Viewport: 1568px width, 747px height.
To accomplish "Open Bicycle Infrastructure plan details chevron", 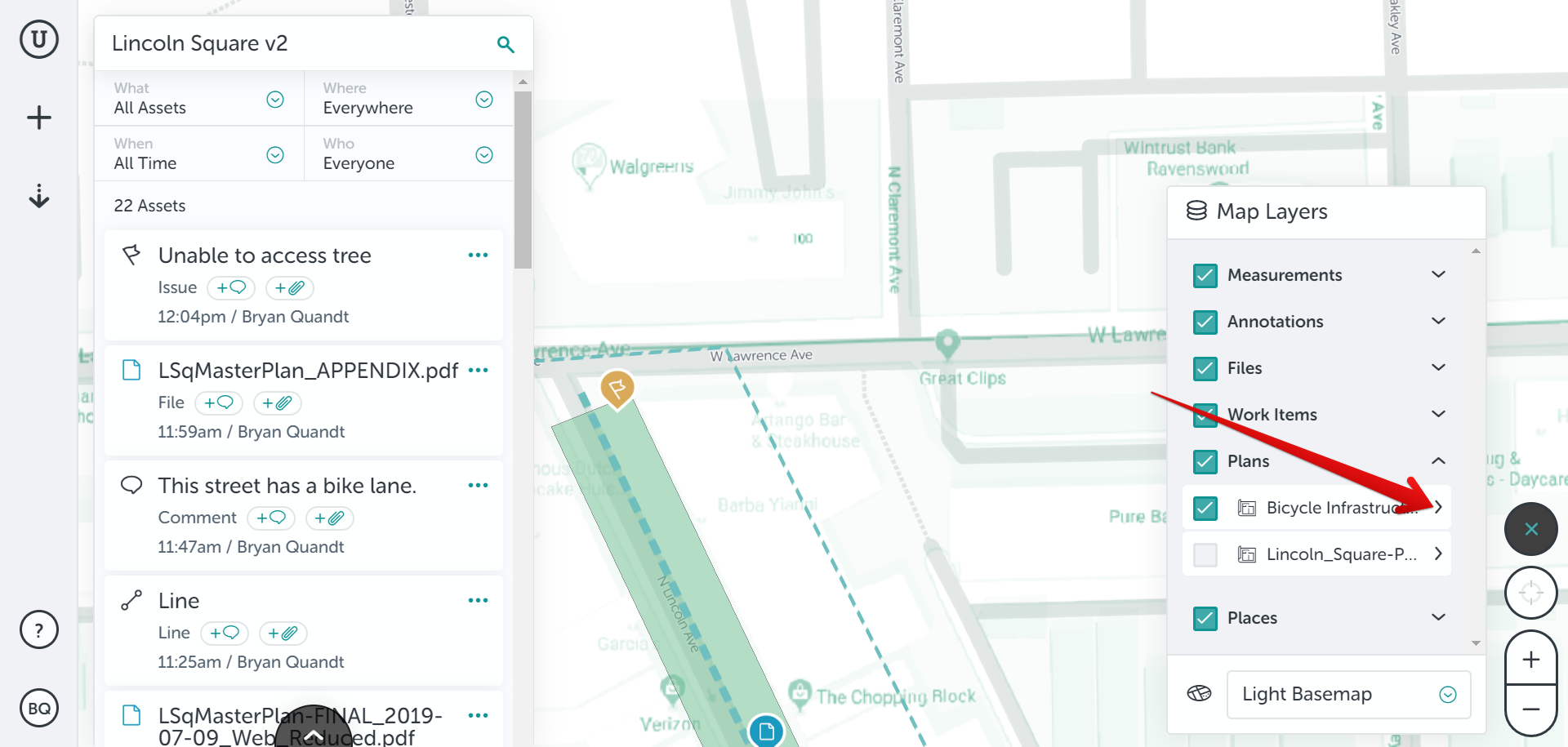I will (1438, 507).
